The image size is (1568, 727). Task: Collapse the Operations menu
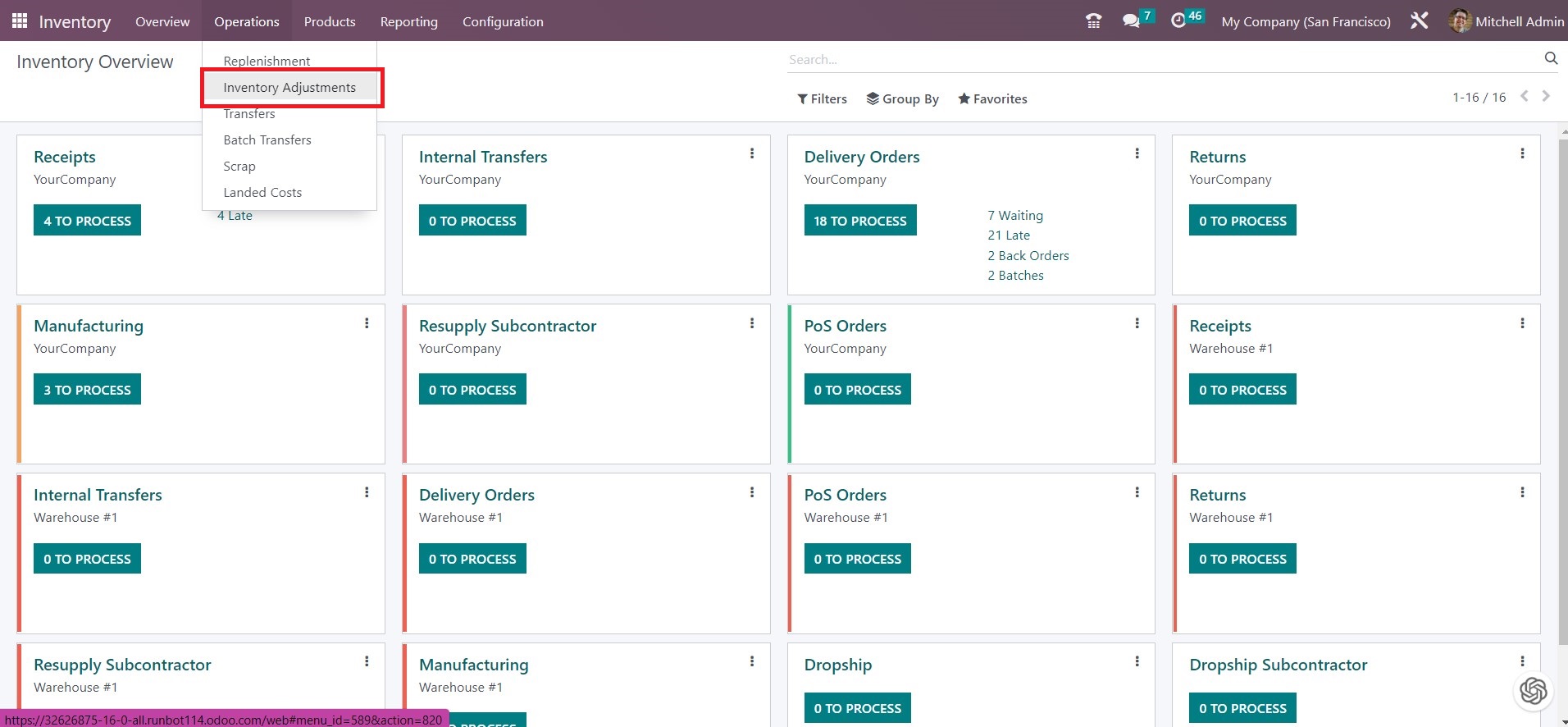pyautogui.click(x=247, y=21)
